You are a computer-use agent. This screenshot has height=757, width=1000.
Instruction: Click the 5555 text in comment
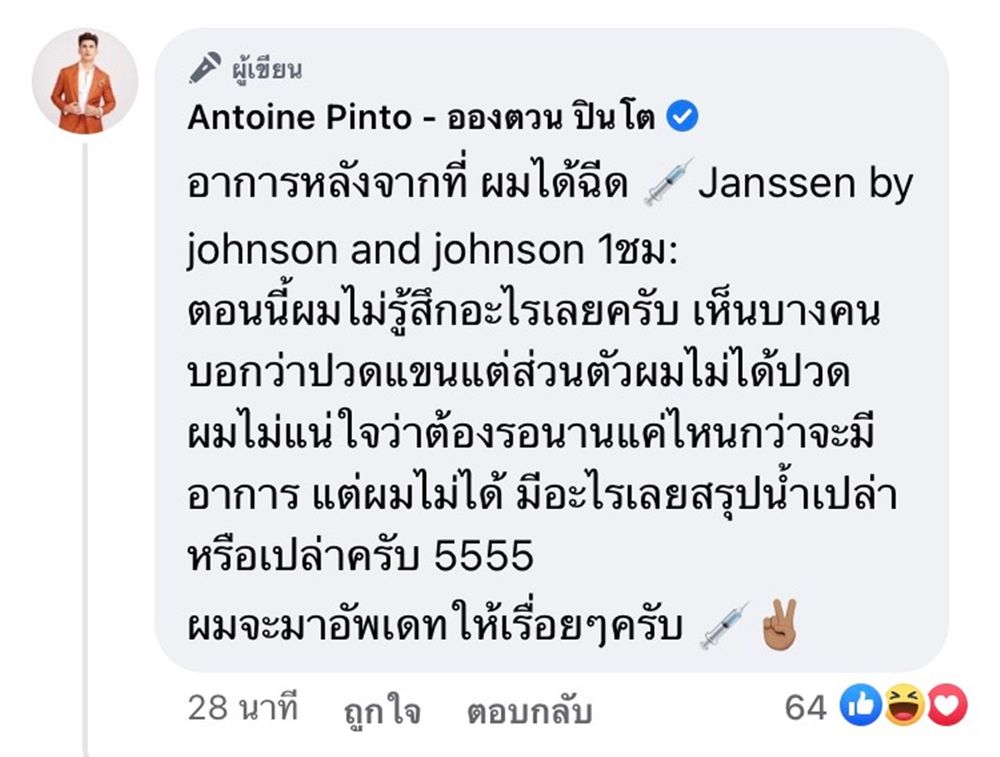[484, 555]
